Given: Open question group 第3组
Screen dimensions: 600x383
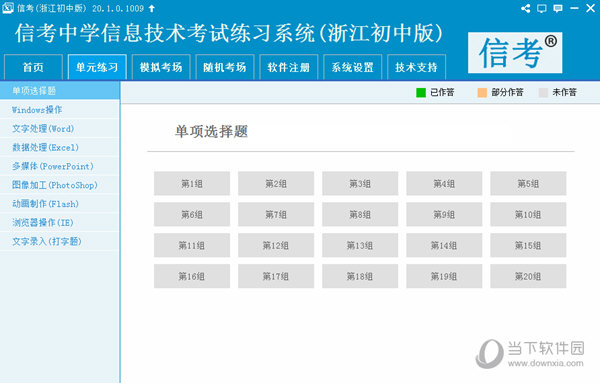Looking at the screenshot, I should (x=360, y=184).
